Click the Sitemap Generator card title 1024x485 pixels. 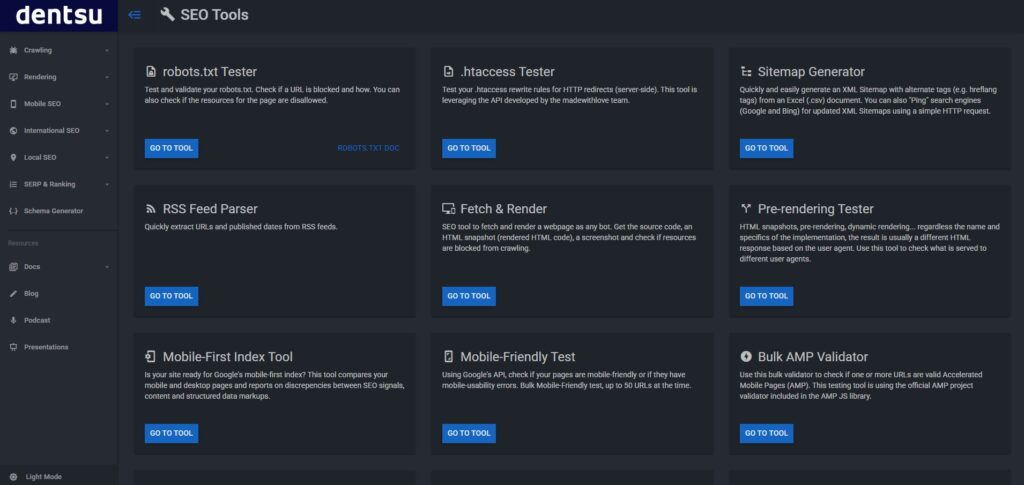811,72
